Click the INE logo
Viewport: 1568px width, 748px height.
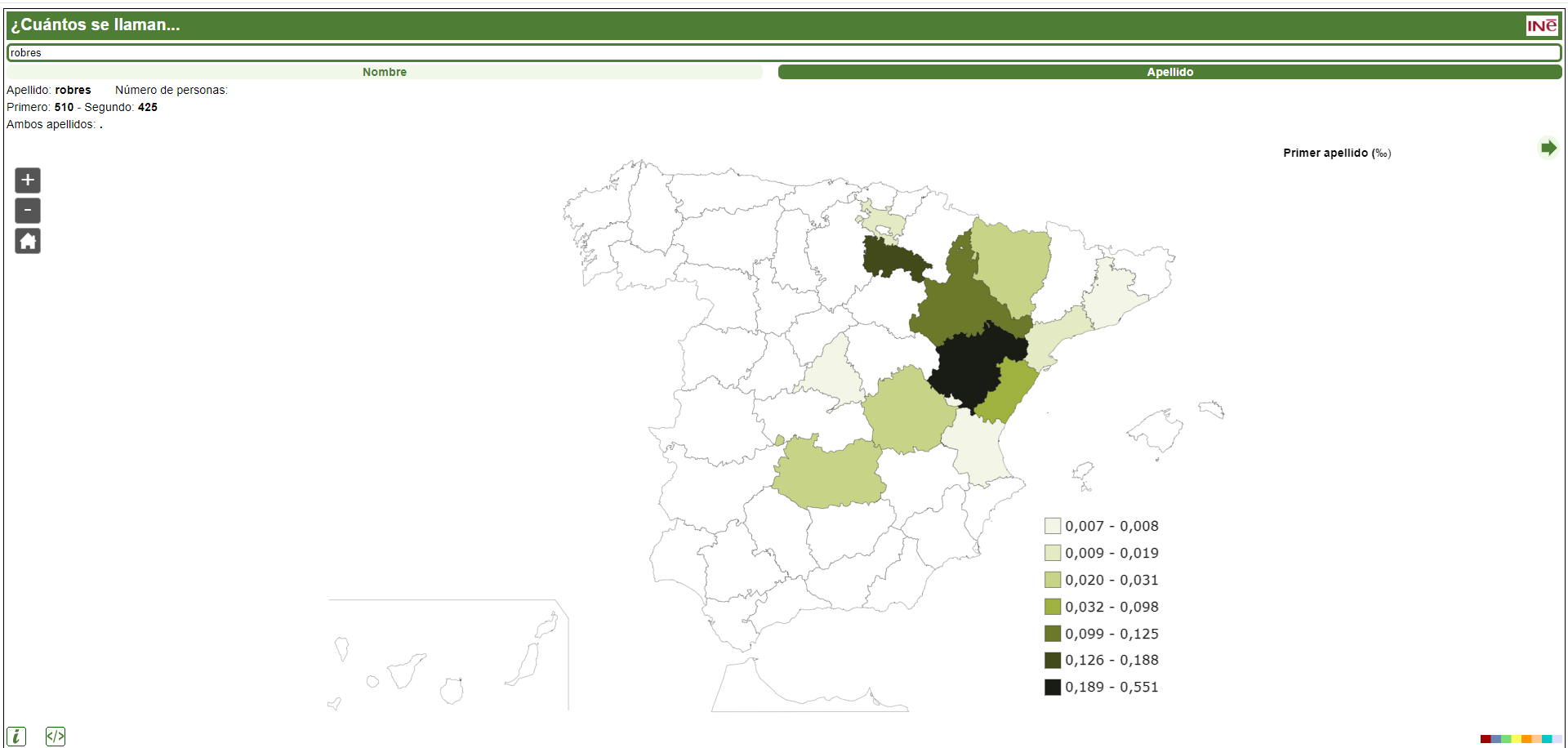[x=1542, y=25]
